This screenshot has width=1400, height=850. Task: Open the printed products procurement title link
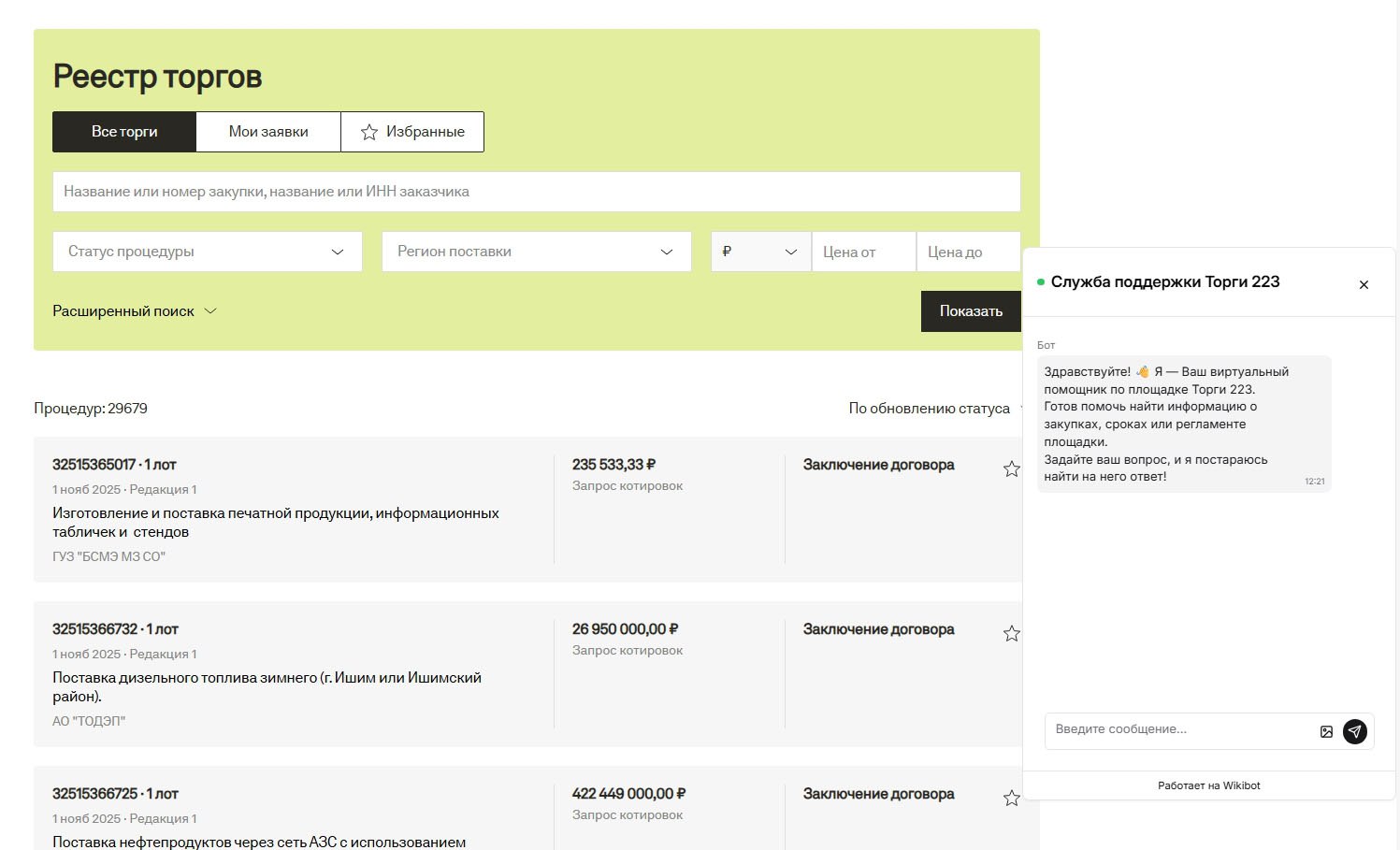[x=275, y=523]
